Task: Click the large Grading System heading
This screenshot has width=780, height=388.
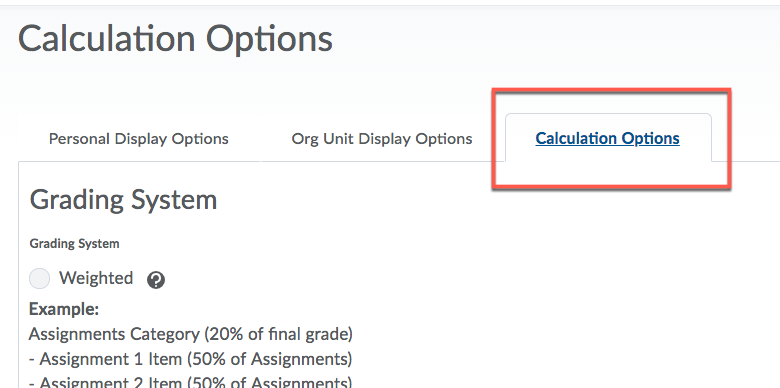Action: pos(123,200)
